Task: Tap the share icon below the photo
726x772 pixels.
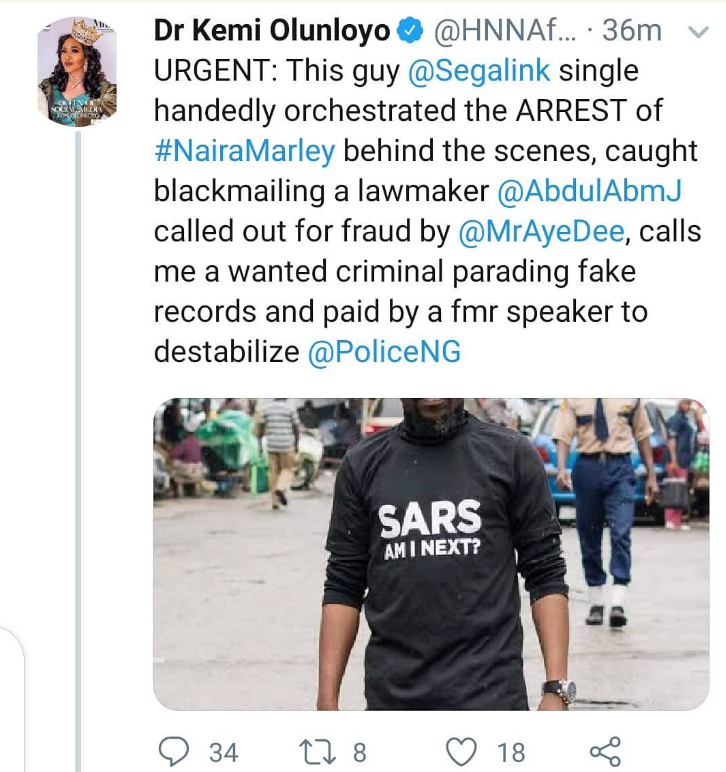Action: pyautogui.click(x=604, y=749)
